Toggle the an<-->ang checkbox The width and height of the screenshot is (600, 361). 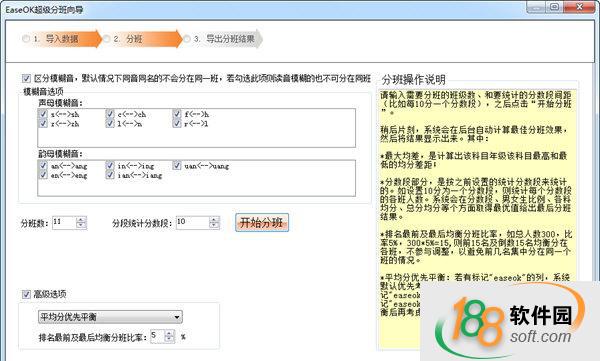[x=43, y=165]
